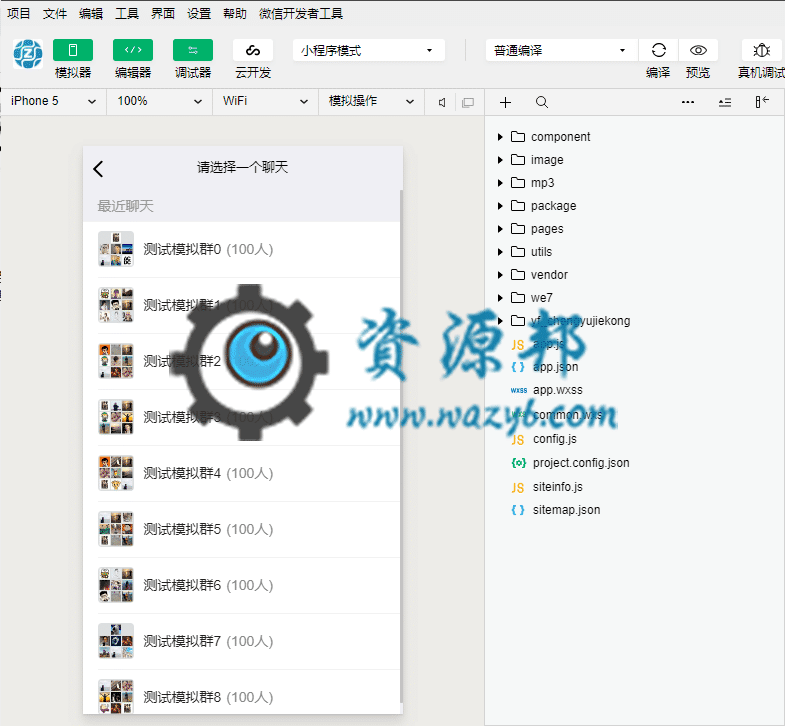Click the back arrow in simulator
The image size is (785, 726).
98,169
